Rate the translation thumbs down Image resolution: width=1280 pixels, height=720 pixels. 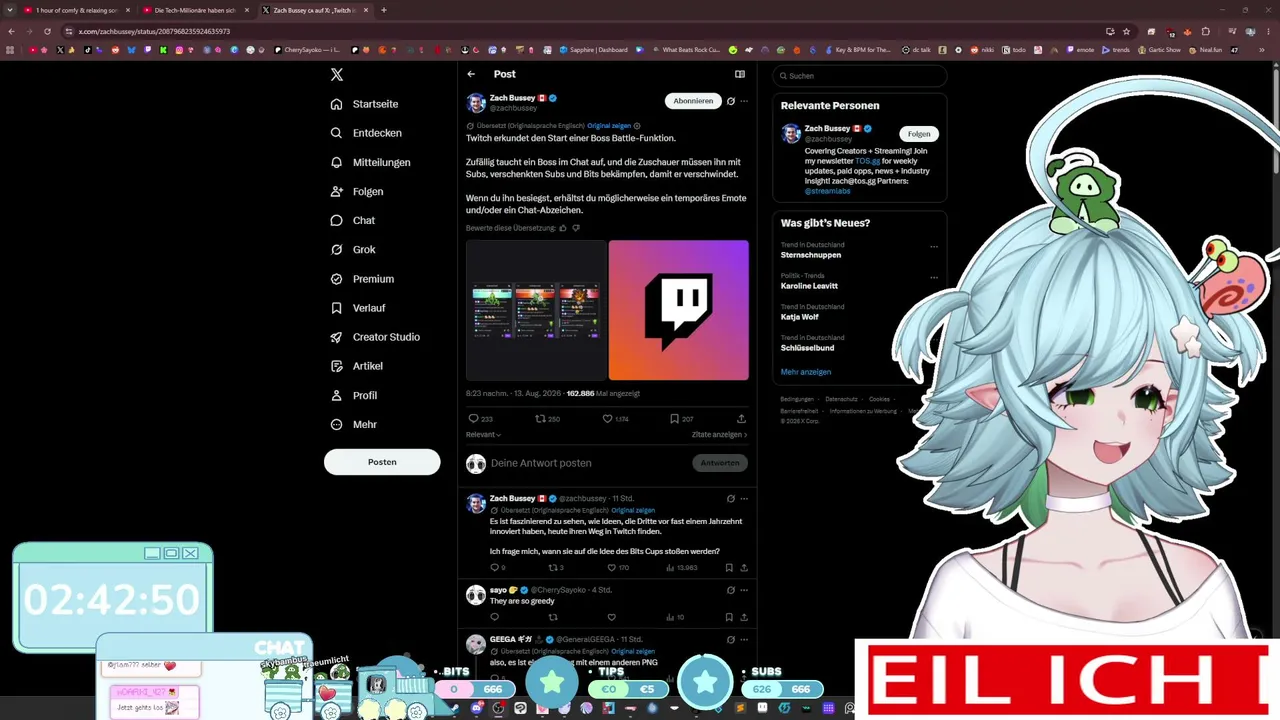tap(576, 228)
